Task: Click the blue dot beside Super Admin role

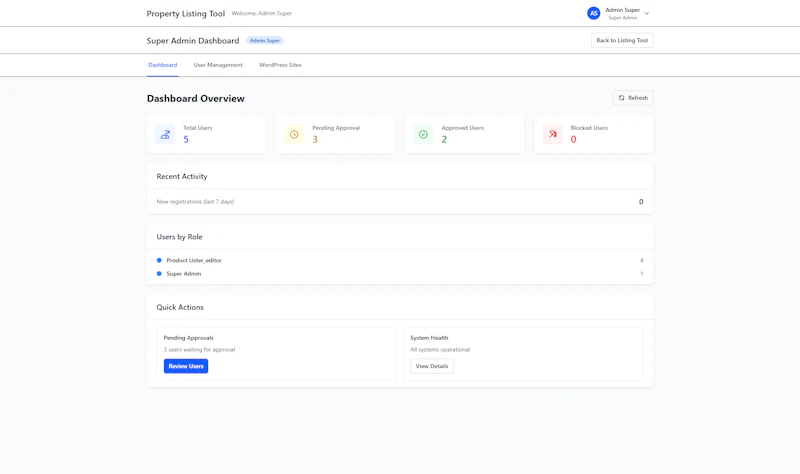Action: [159, 273]
